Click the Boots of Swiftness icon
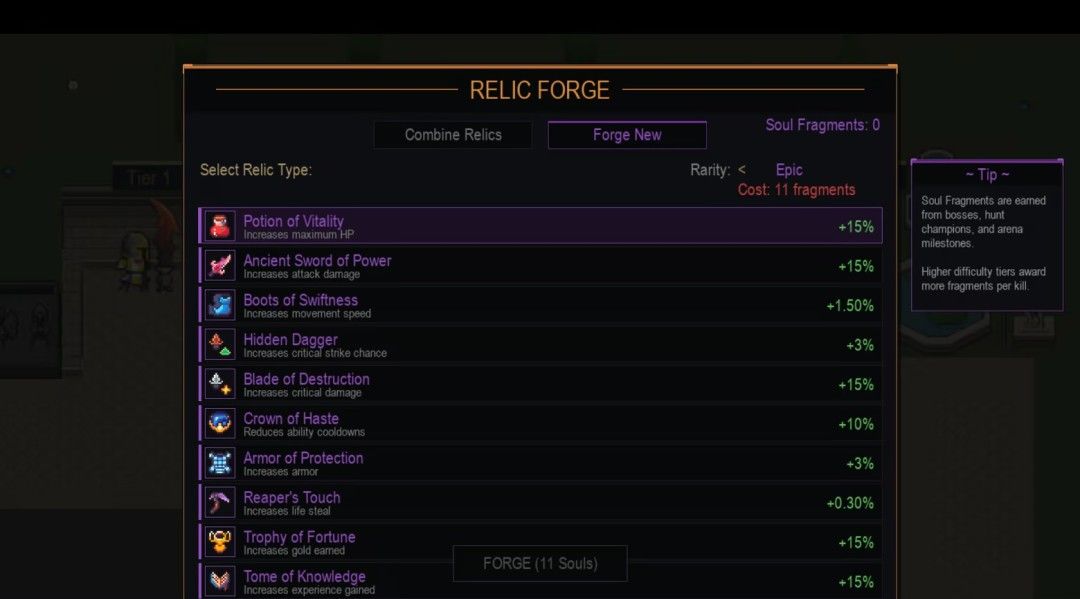The image size is (1080, 599). click(220, 305)
